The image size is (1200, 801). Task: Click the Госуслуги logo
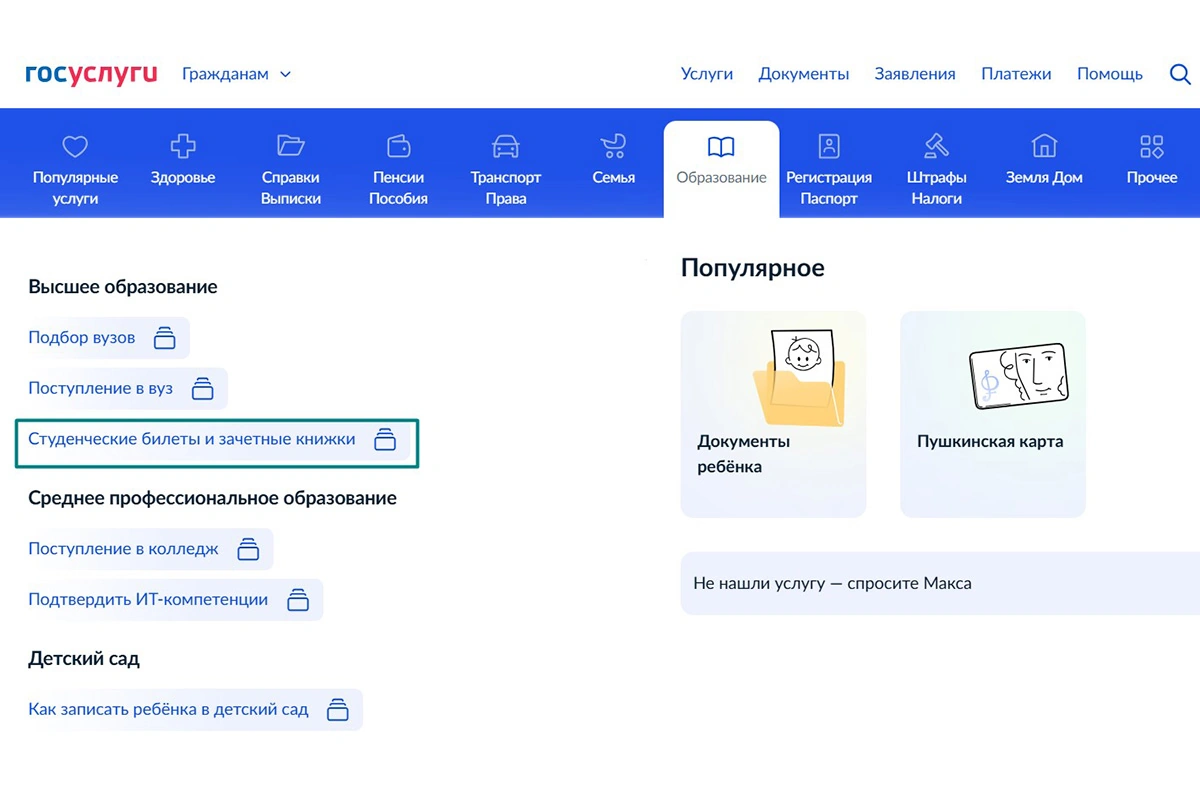coord(91,73)
